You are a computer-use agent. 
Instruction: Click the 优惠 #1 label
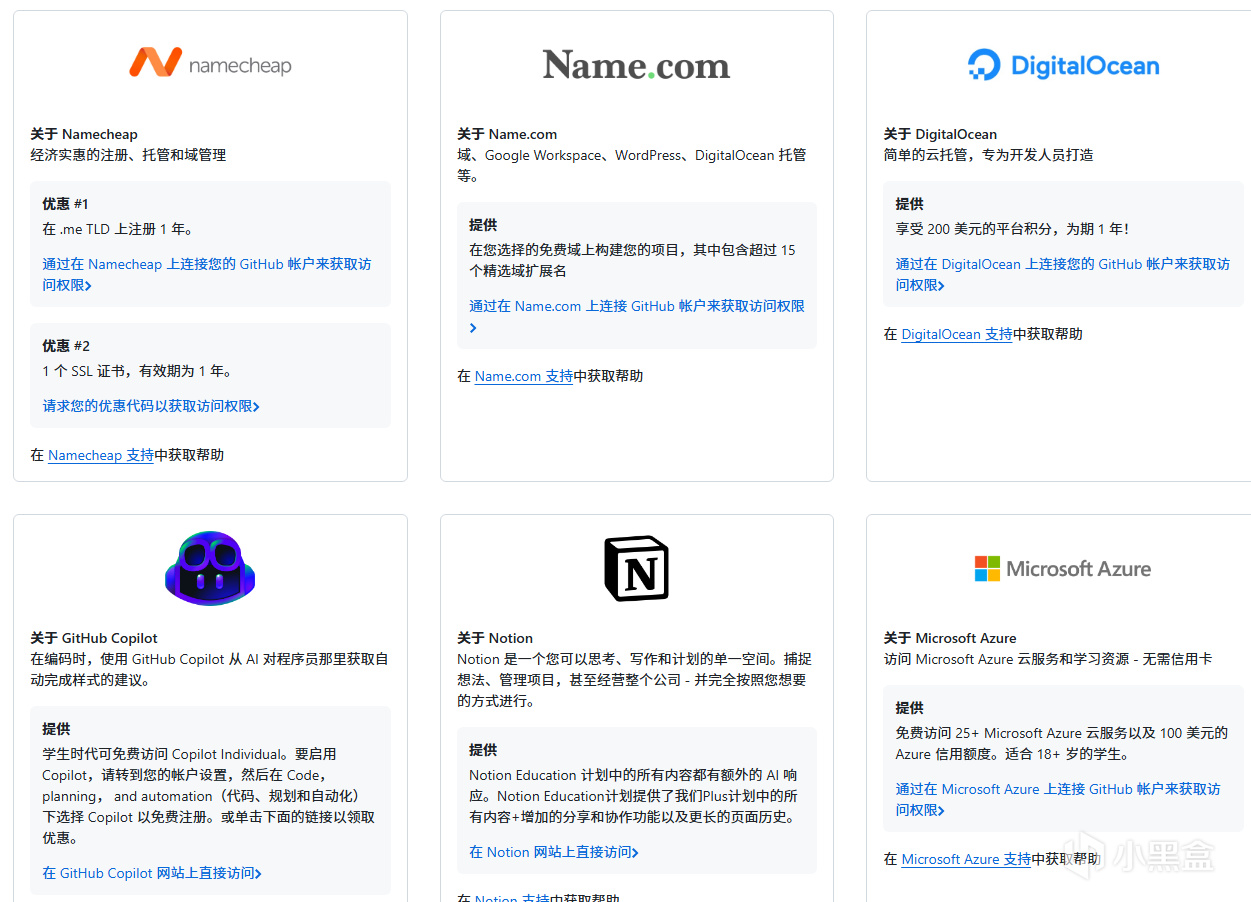tap(66, 204)
